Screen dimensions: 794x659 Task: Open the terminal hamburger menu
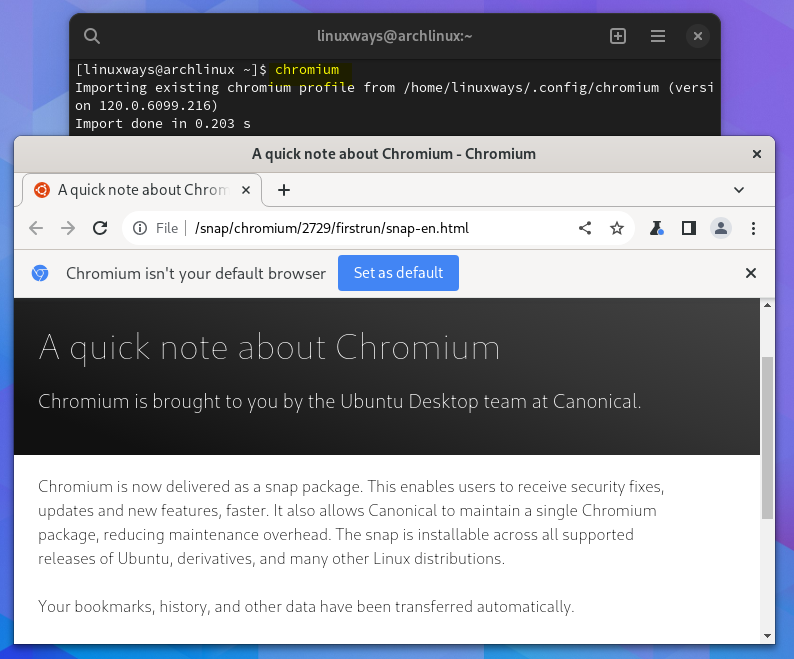click(x=658, y=36)
